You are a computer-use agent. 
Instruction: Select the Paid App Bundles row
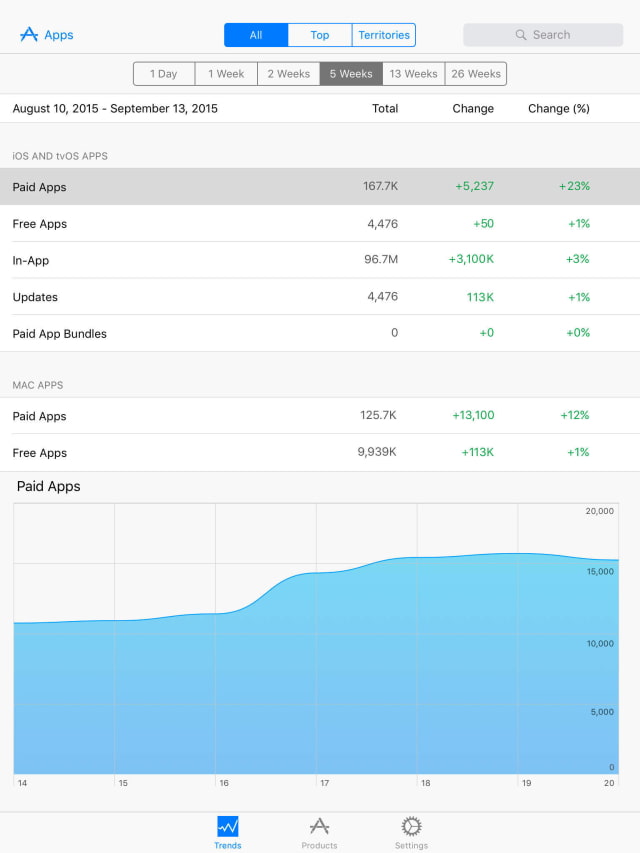click(320, 334)
